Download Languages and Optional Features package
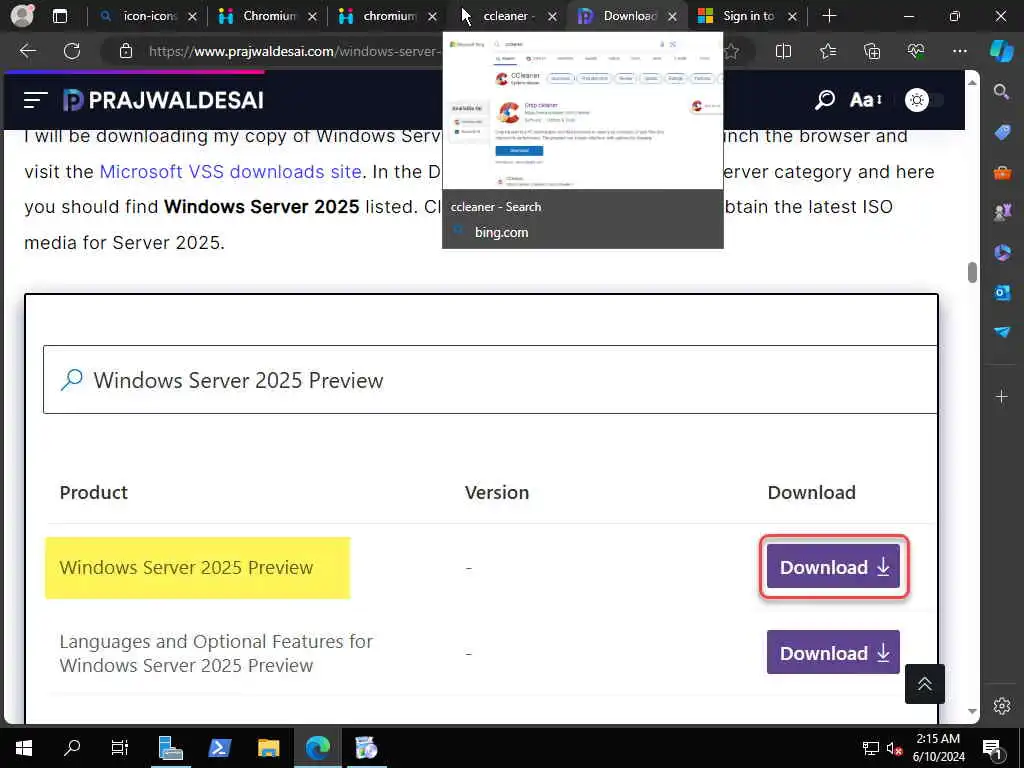The width and height of the screenshot is (1024, 768). 833,652
